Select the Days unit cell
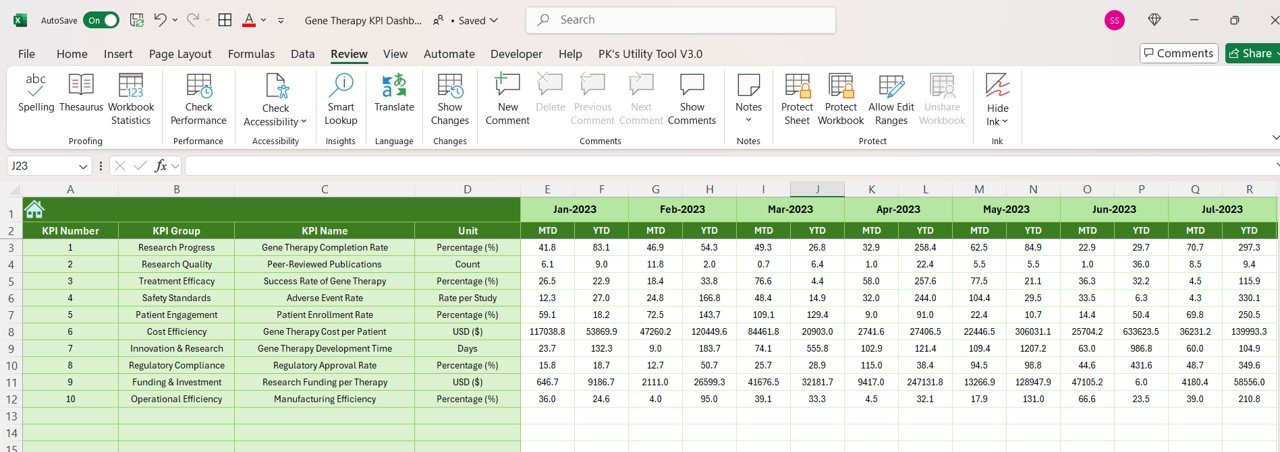The width and height of the screenshot is (1280, 452). 467,348
